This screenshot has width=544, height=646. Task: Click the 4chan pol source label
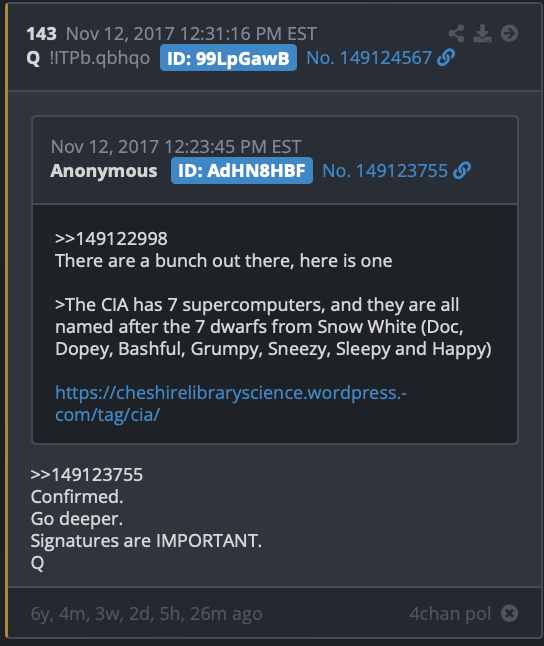450,613
